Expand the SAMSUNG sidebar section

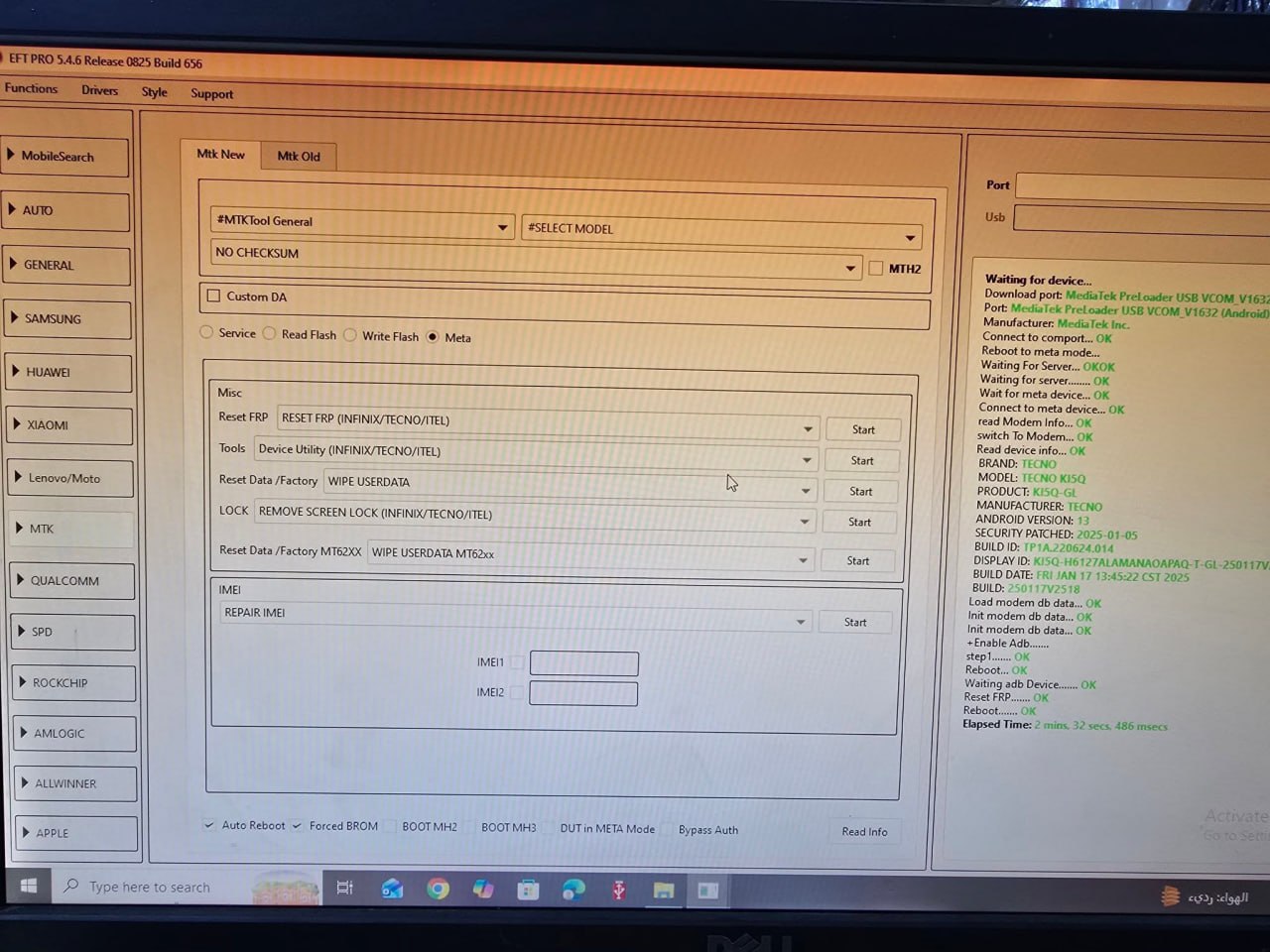tap(68, 319)
